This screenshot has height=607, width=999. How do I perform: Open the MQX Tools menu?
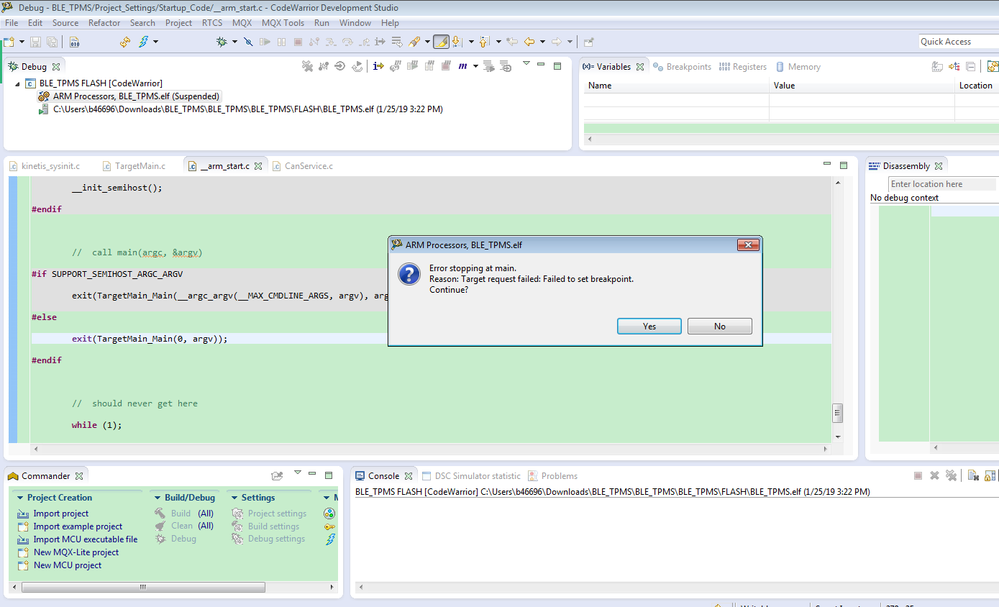click(x=283, y=23)
